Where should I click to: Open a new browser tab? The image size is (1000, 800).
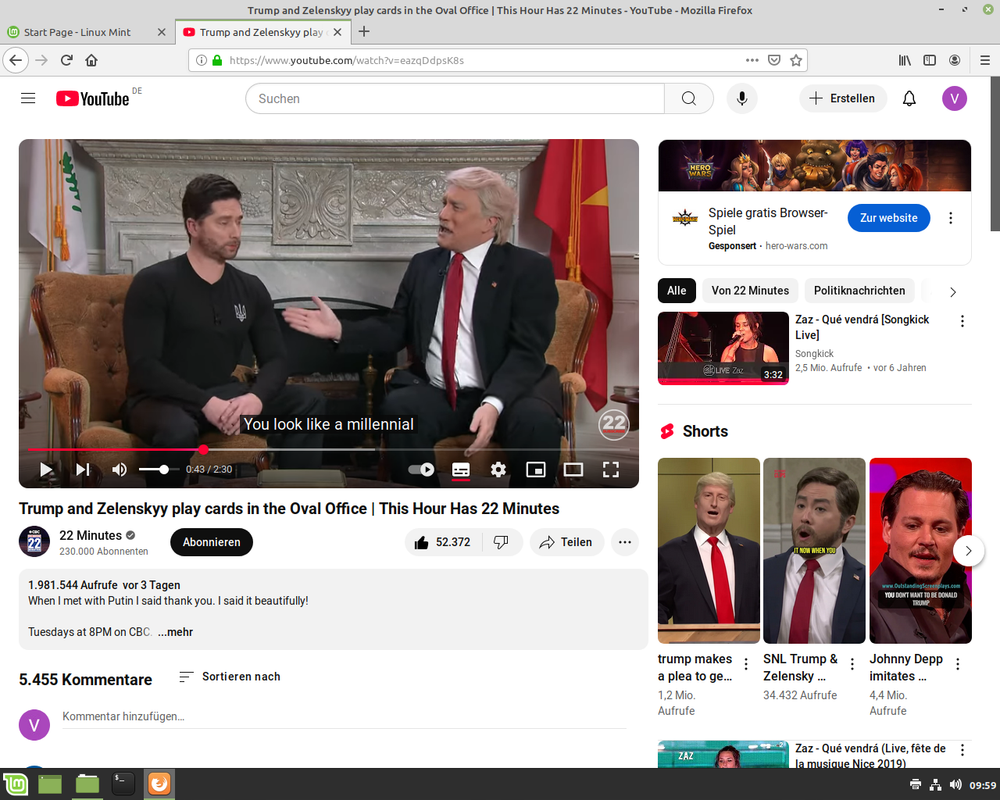[364, 32]
